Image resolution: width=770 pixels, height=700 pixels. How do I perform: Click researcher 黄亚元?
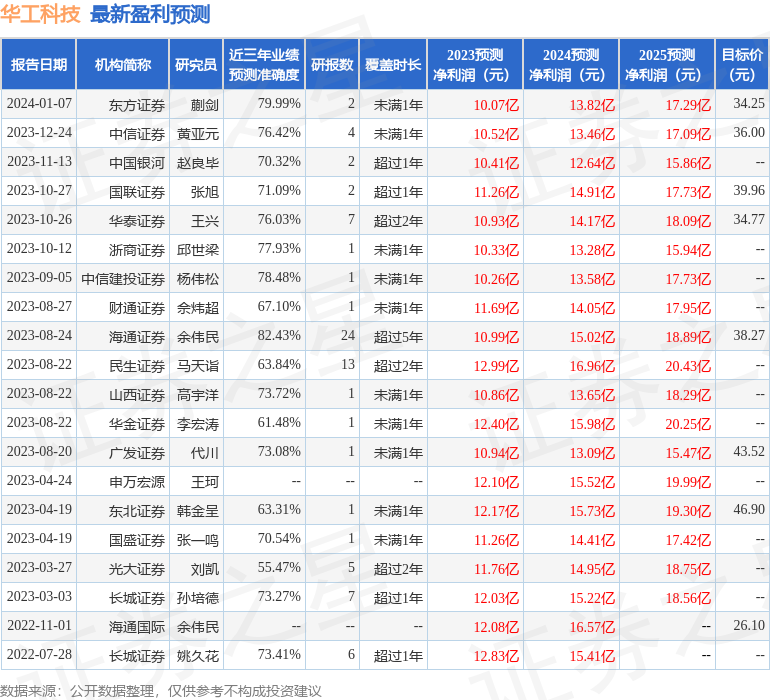click(x=198, y=134)
